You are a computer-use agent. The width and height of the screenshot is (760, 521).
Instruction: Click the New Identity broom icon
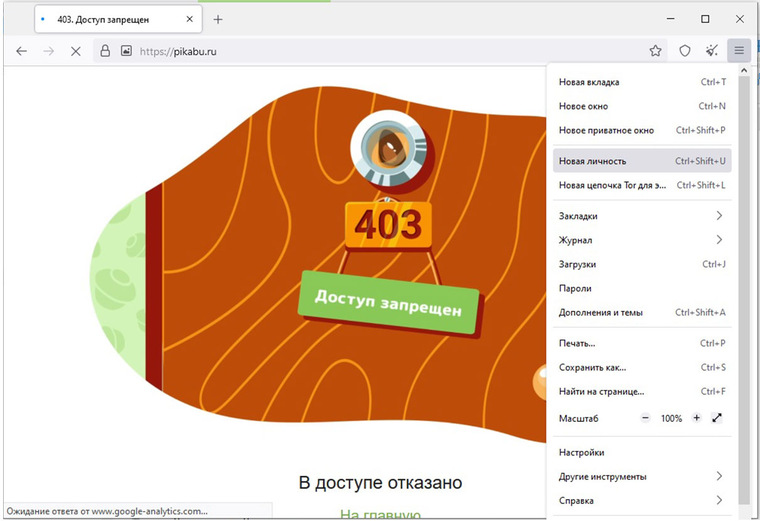[x=712, y=51]
